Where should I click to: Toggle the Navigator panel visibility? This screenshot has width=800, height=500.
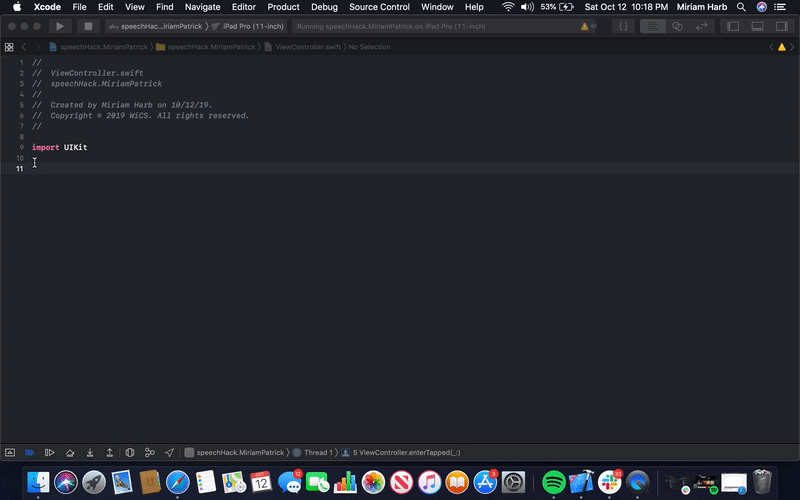point(733,26)
